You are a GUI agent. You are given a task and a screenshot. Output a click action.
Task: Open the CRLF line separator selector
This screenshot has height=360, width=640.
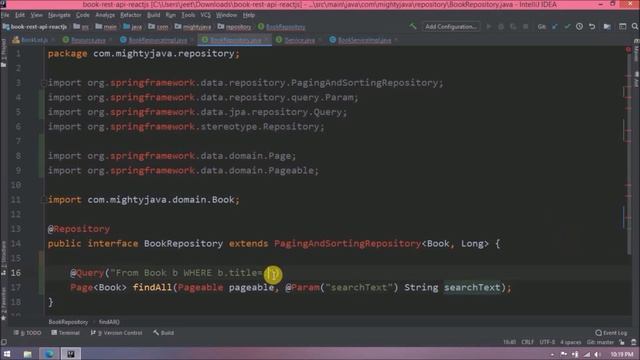click(527, 342)
